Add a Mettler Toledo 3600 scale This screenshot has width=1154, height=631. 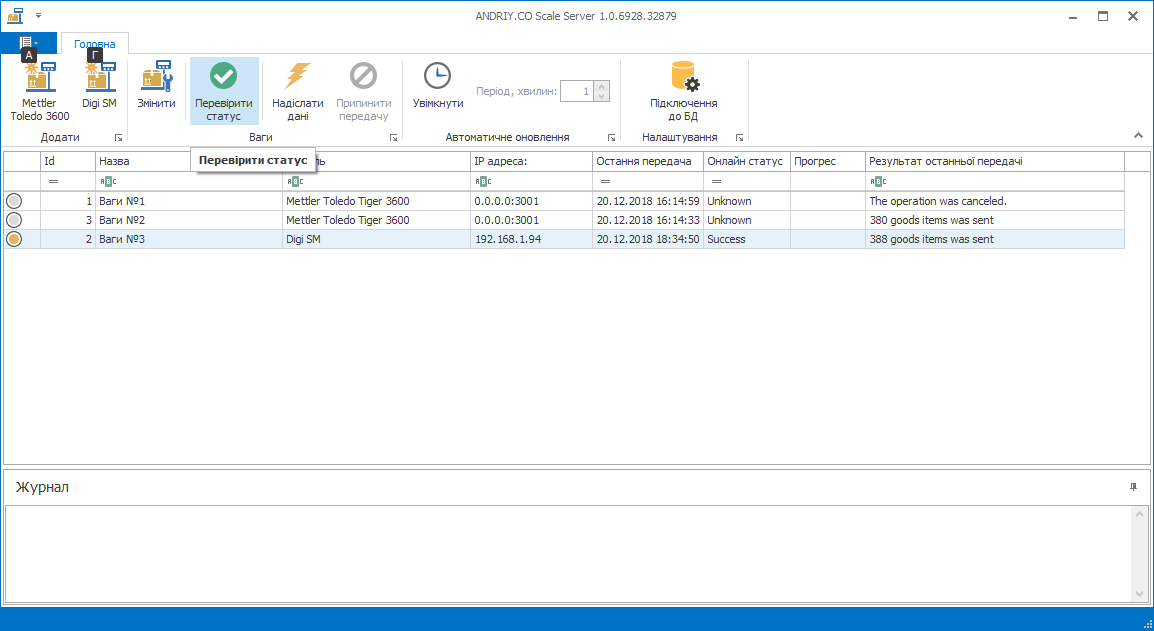click(x=40, y=91)
